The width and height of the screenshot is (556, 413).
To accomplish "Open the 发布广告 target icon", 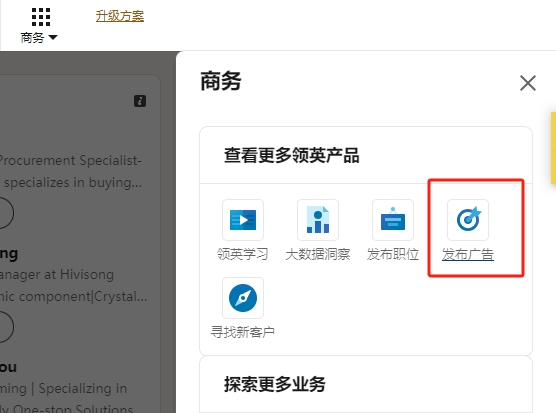I will click(x=468, y=220).
